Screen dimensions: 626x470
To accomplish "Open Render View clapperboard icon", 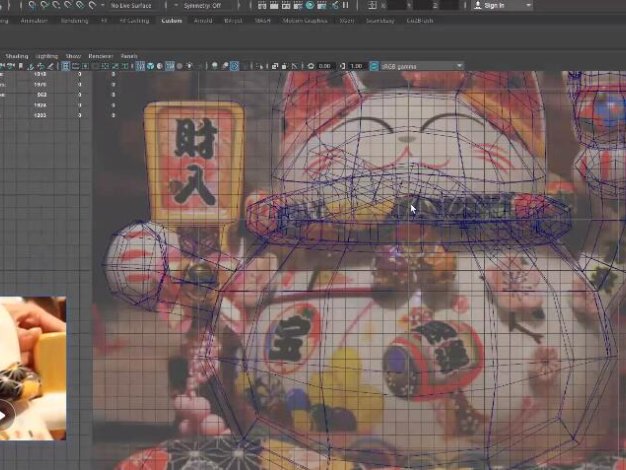I will tap(262, 6).
